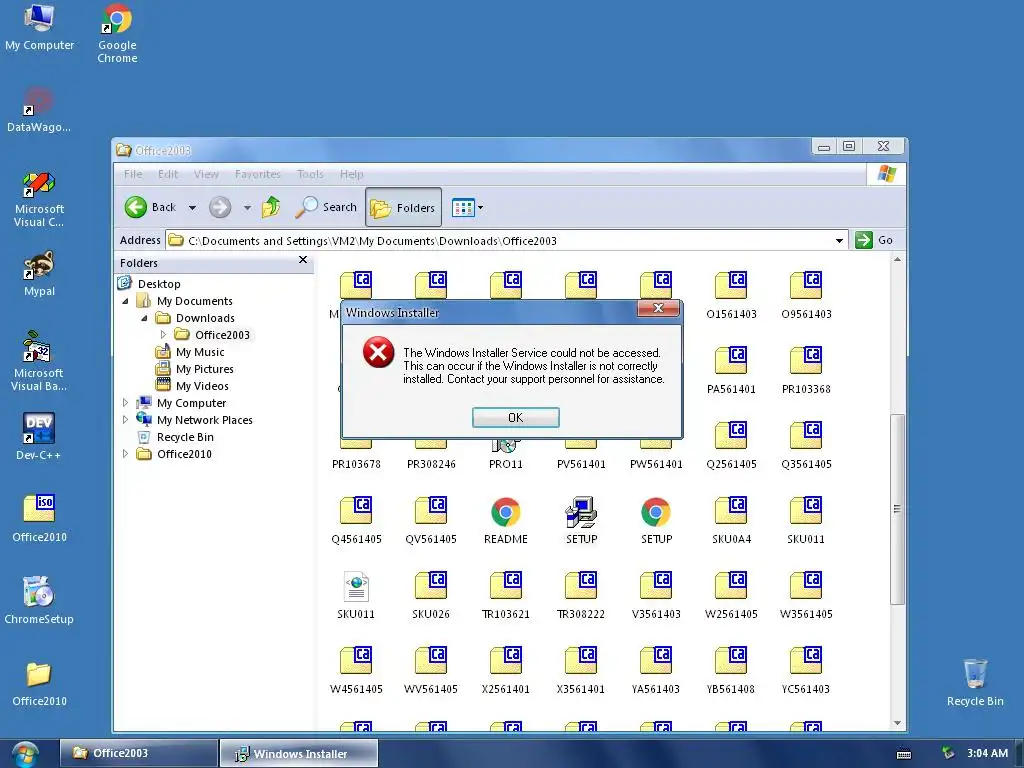Image resolution: width=1024 pixels, height=768 pixels.
Task: Click OK in Windows Installer dialog
Action: [515, 417]
